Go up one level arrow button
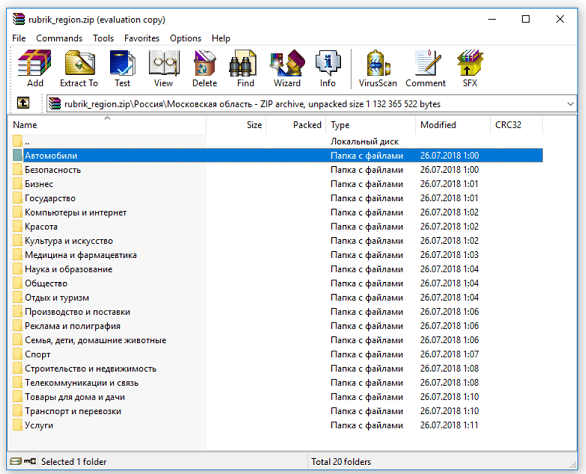 point(23,103)
